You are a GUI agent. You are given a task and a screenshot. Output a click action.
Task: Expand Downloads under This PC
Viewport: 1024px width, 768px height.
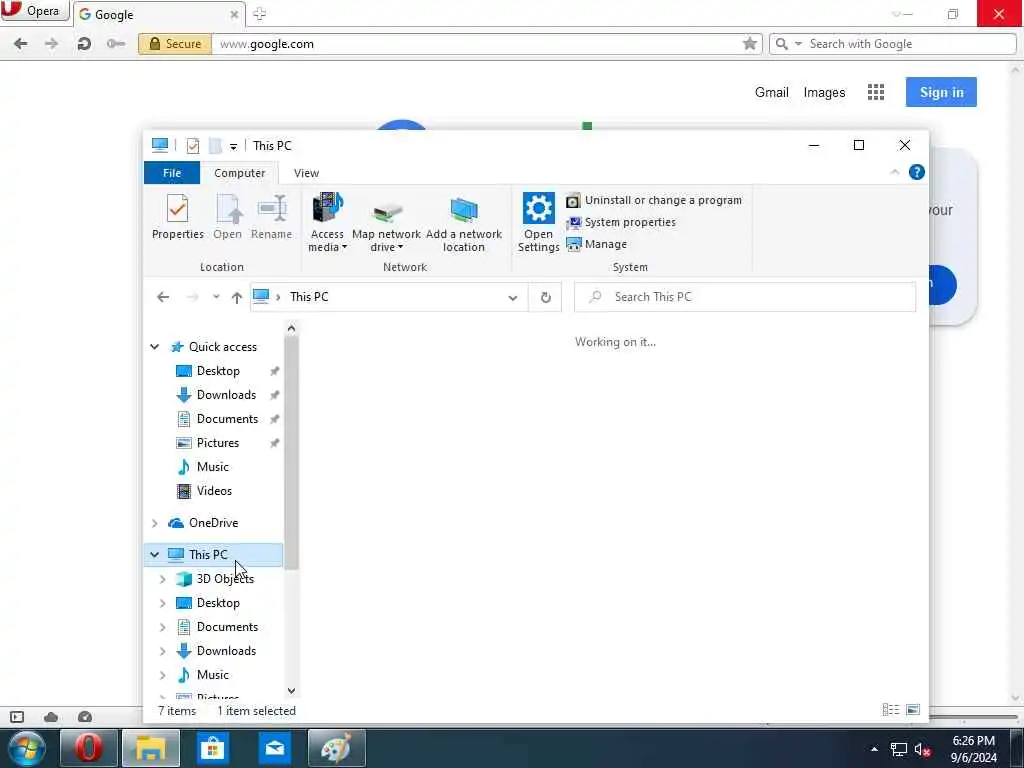pos(163,651)
